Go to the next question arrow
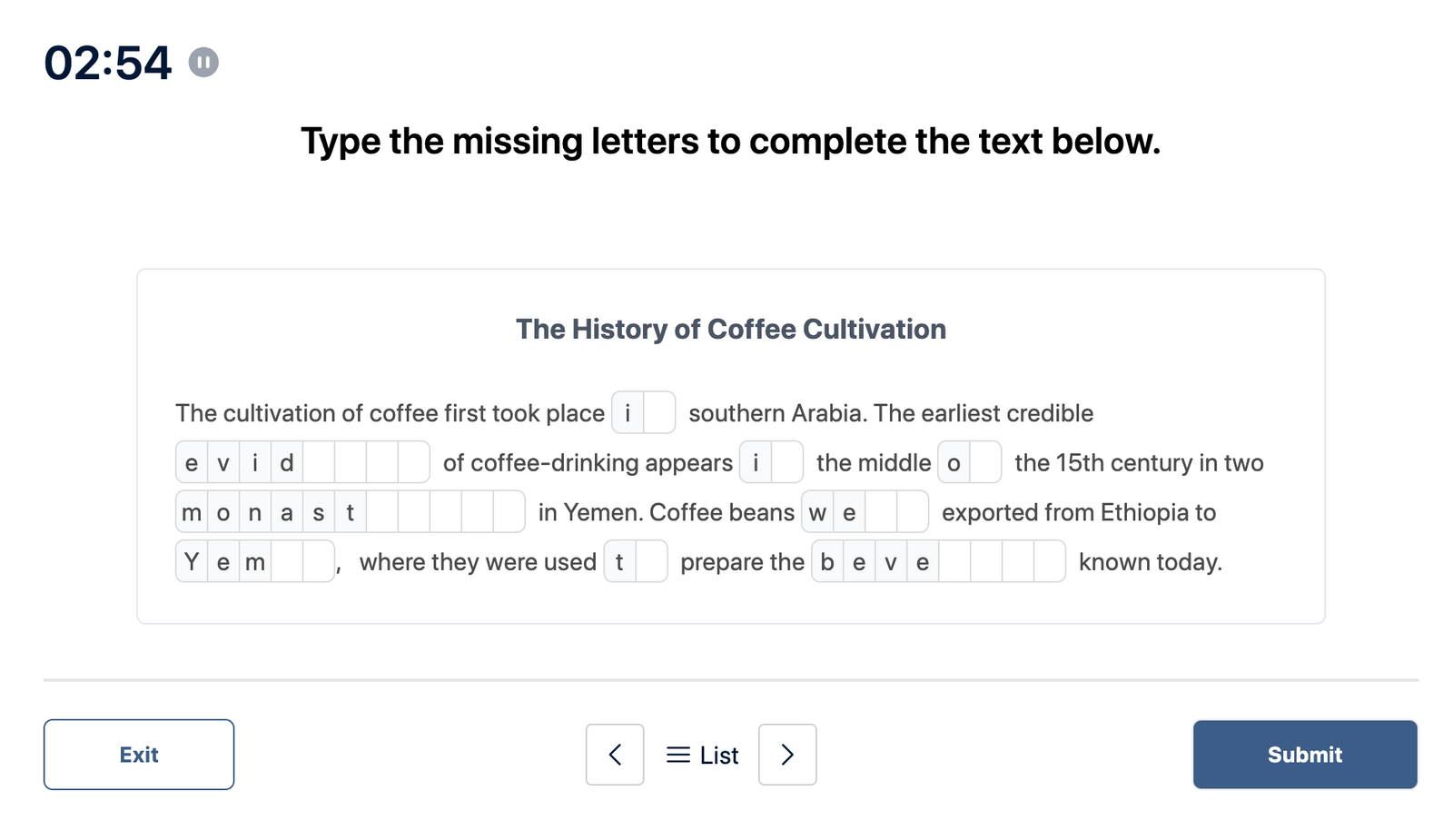Image resolution: width=1453 pixels, height=840 pixels. [x=787, y=755]
